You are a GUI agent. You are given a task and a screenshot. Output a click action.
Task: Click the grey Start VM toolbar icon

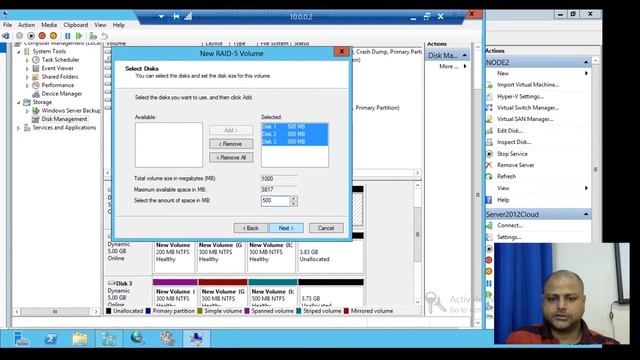point(19,36)
